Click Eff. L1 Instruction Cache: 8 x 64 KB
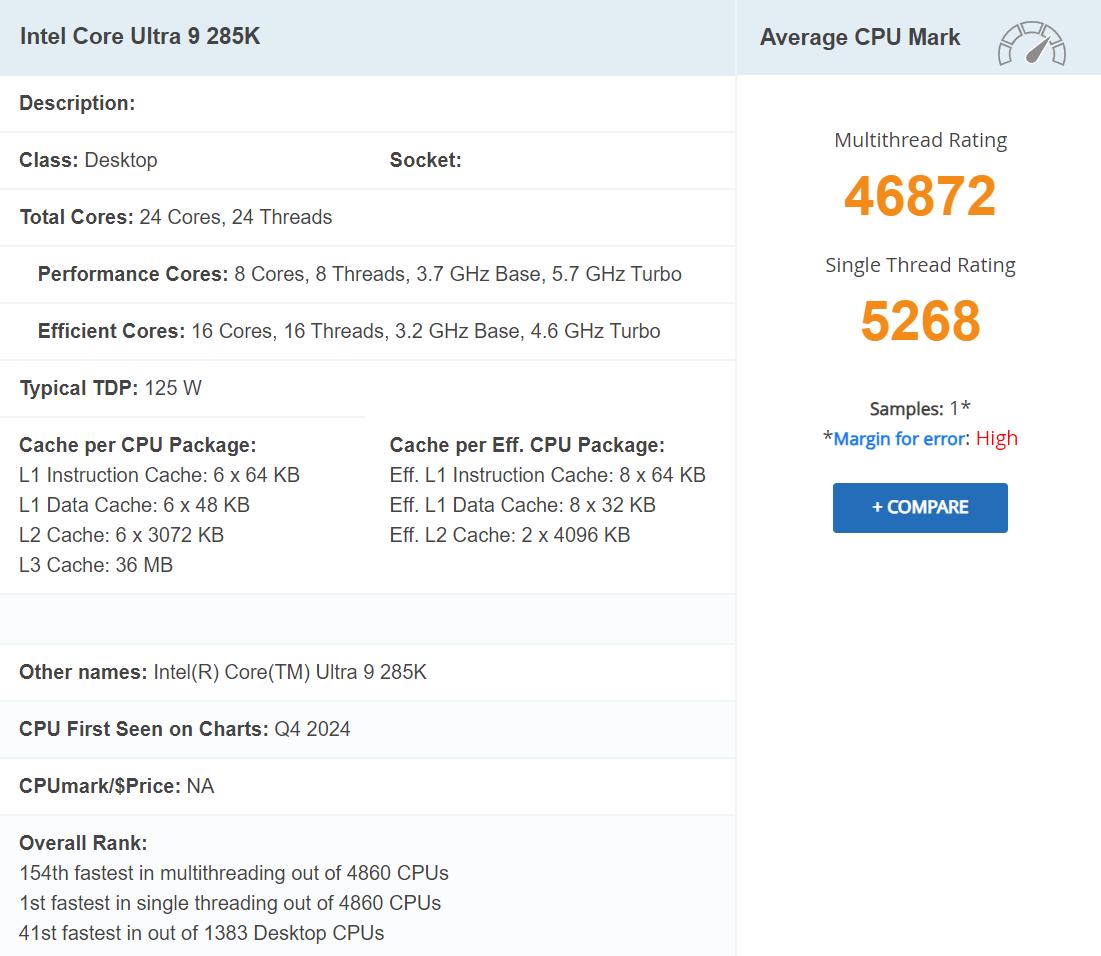The image size is (1101, 956). pyautogui.click(x=548, y=476)
